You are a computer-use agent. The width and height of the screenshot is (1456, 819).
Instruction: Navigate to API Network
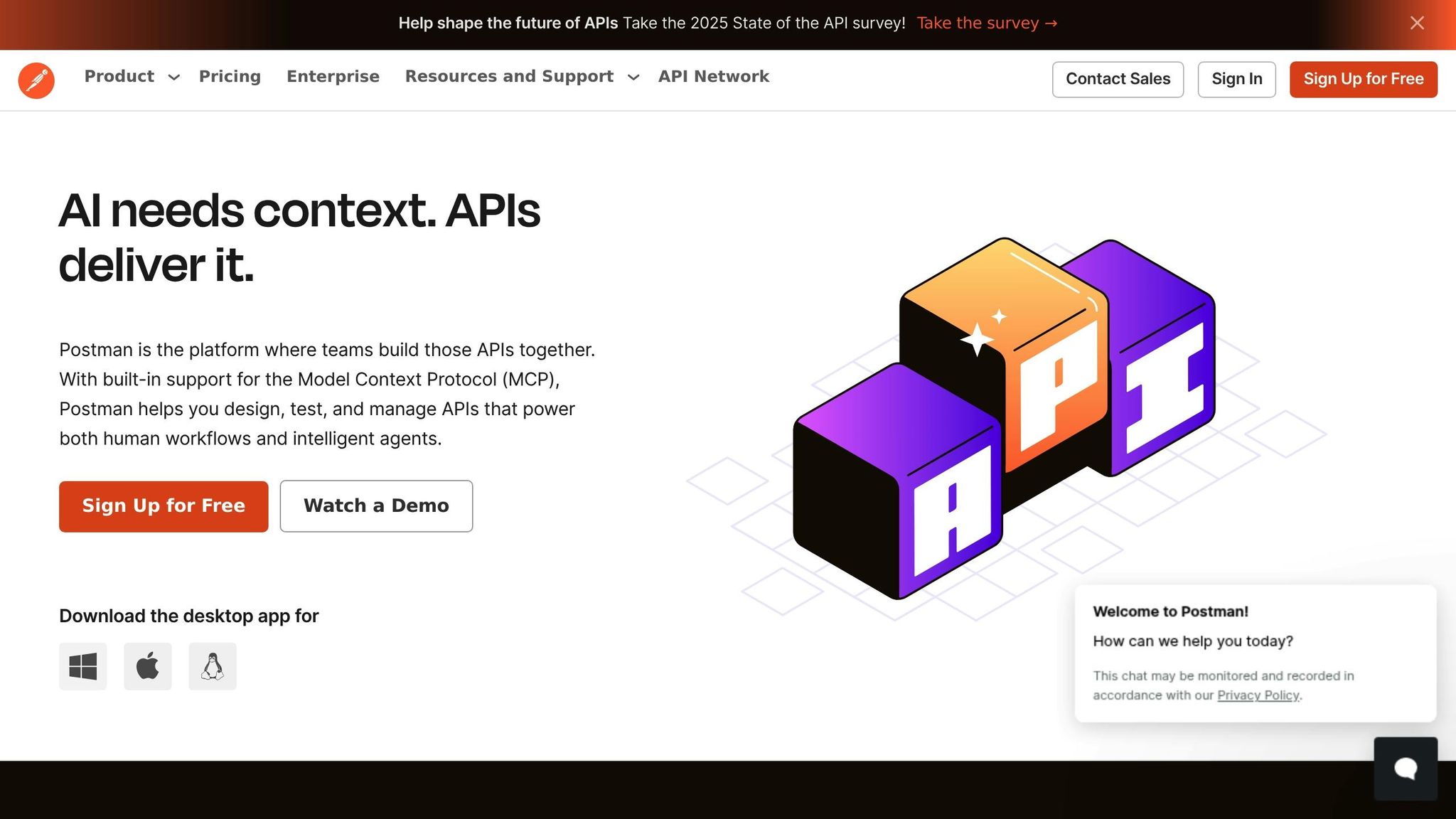tap(713, 76)
